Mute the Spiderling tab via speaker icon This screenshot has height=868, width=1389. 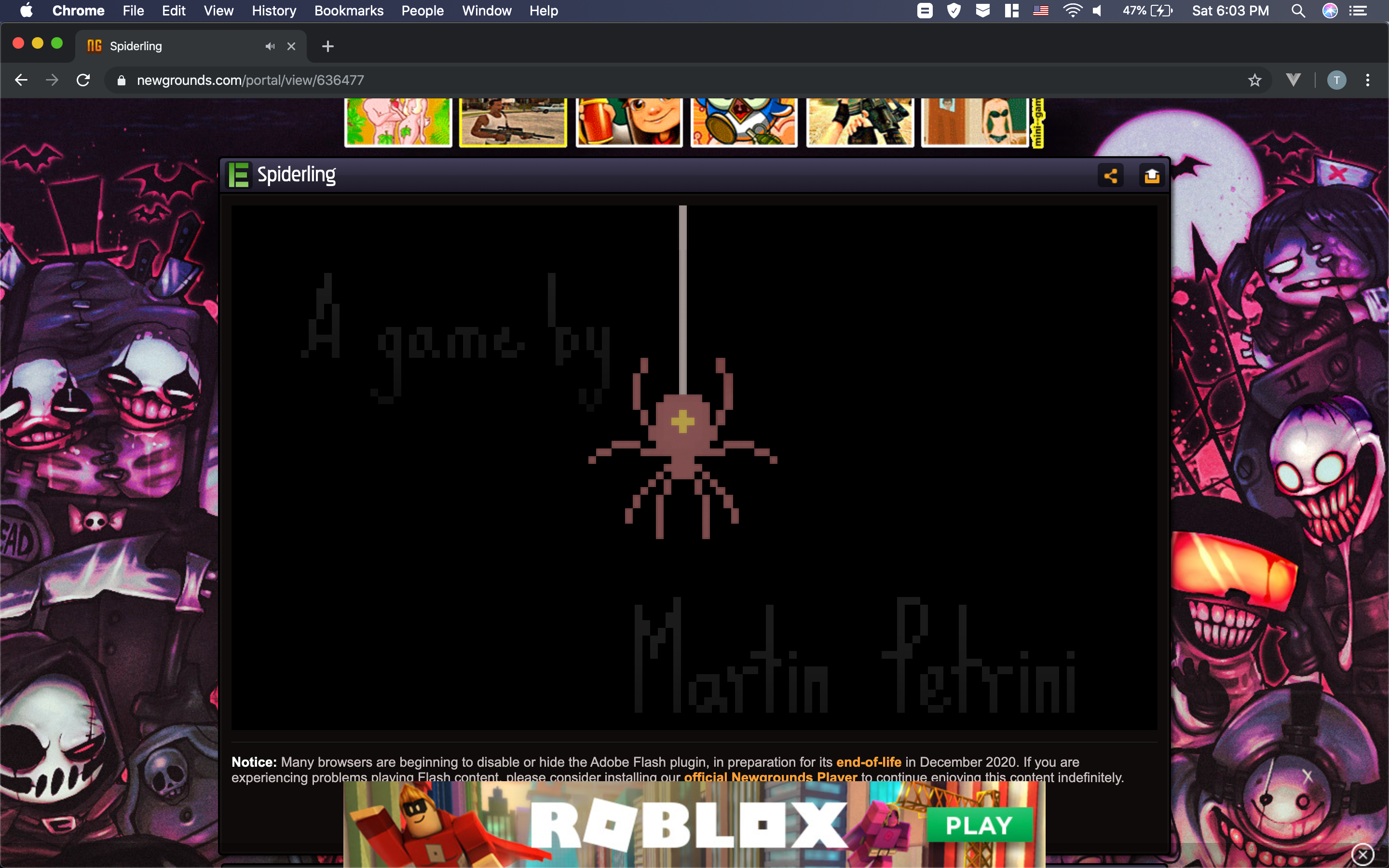[x=270, y=46]
